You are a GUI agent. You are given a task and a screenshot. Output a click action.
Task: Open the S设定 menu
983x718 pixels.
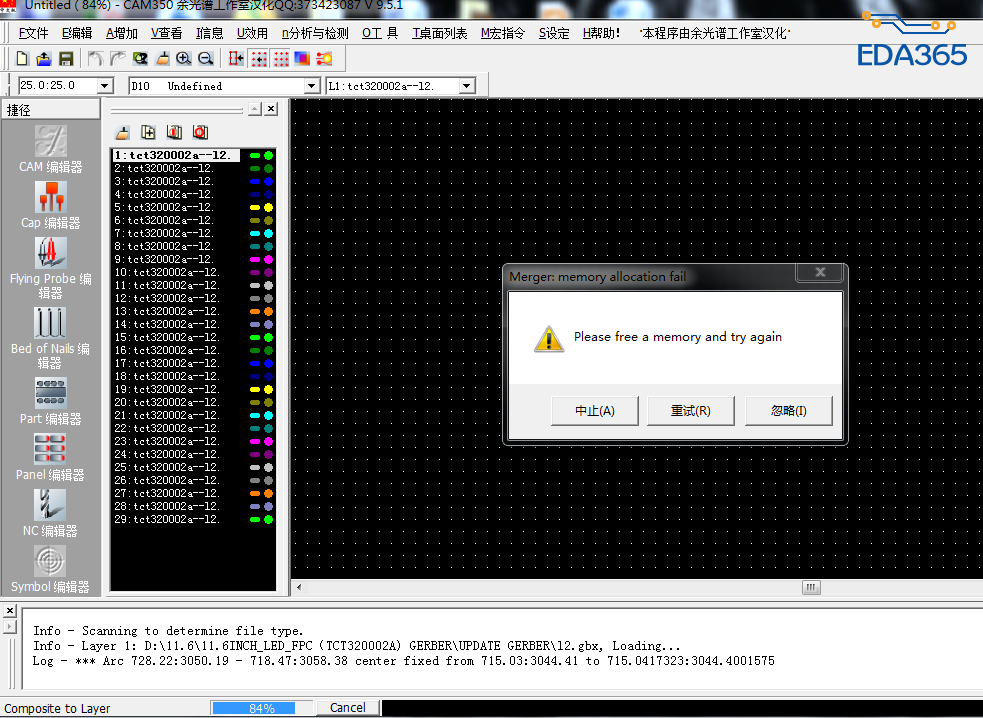554,33
